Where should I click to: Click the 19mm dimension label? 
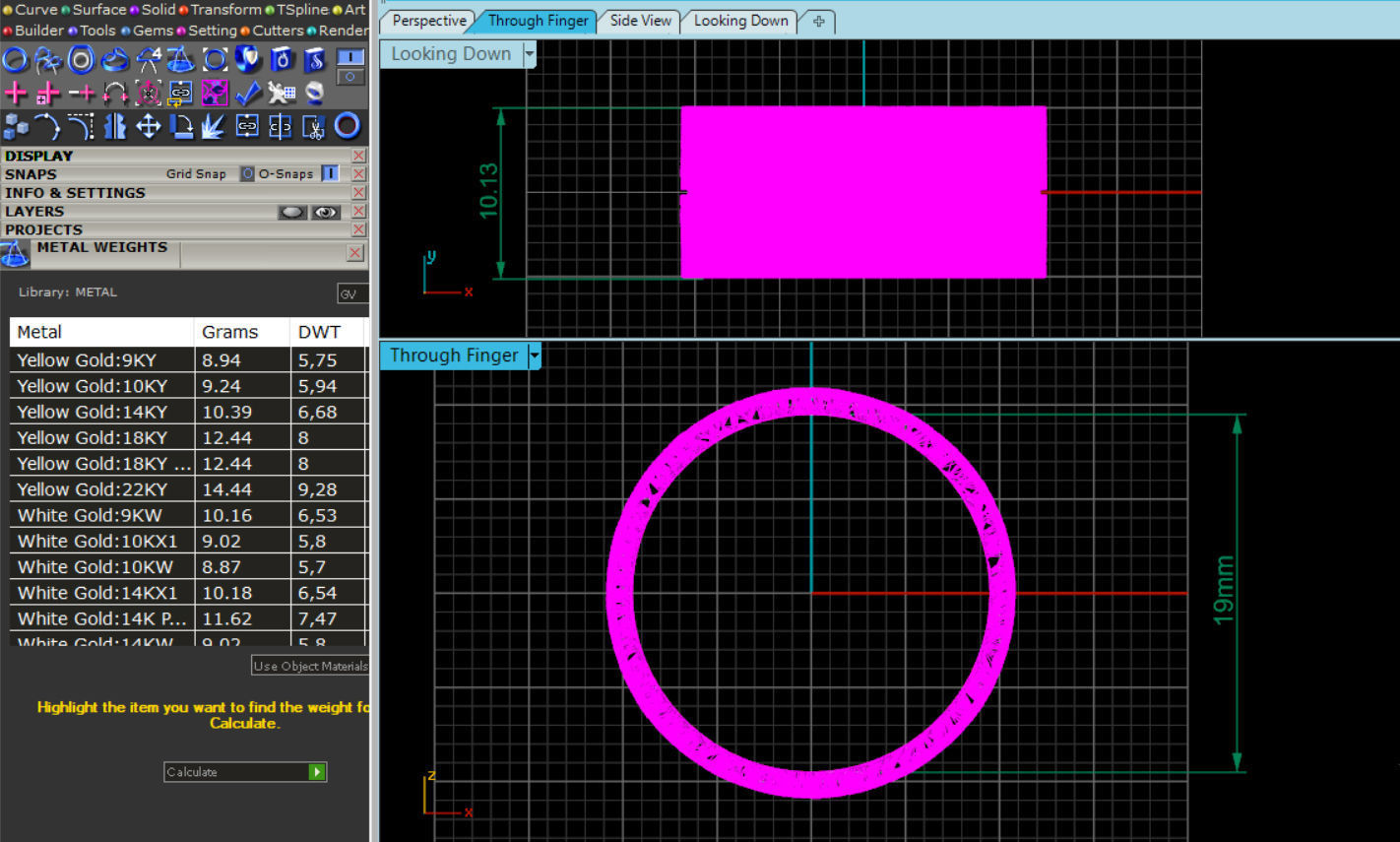[1222, 590]
